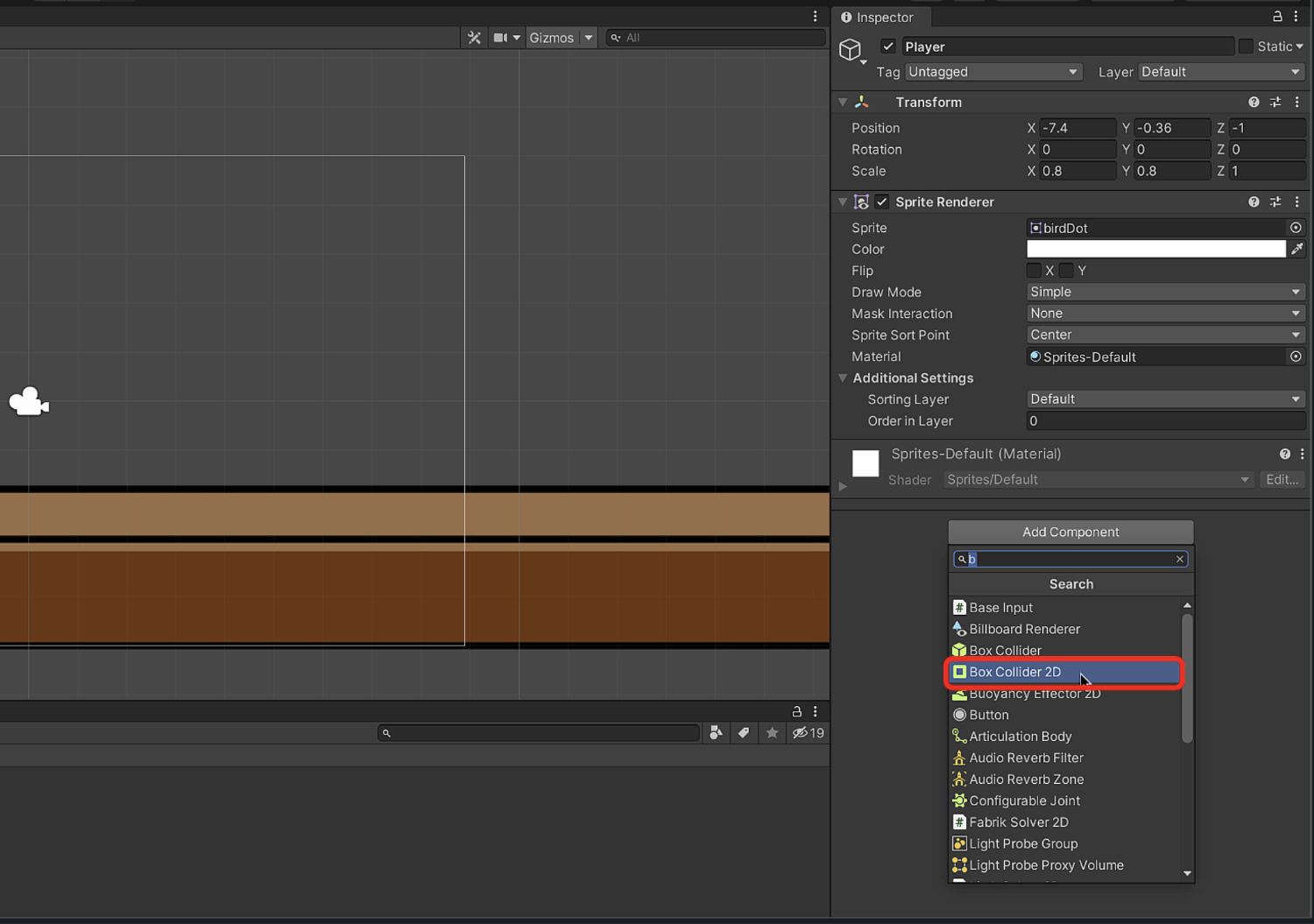This screenshot has width=1314, height=924.
Task: Open the Project panel three-dot menu
Action: (816, 711)
